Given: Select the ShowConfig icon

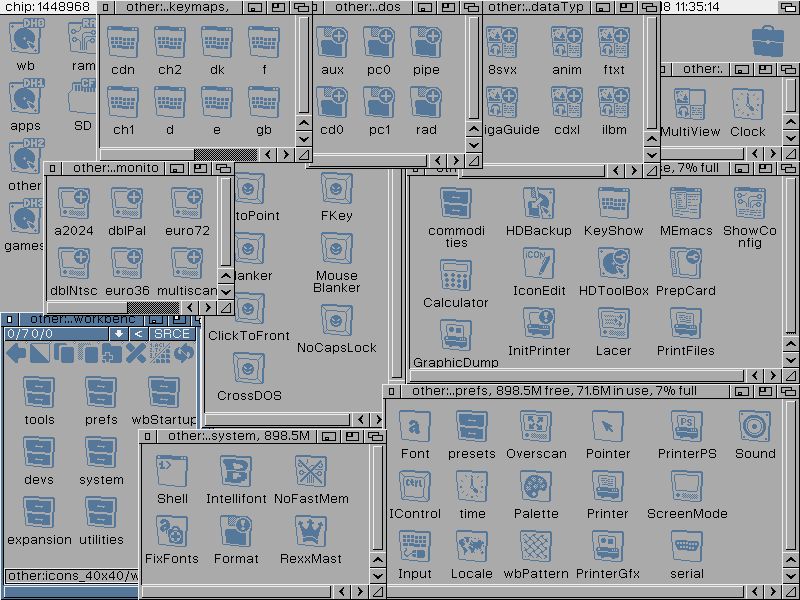Looking at the screenshot, I should point(749,204).
